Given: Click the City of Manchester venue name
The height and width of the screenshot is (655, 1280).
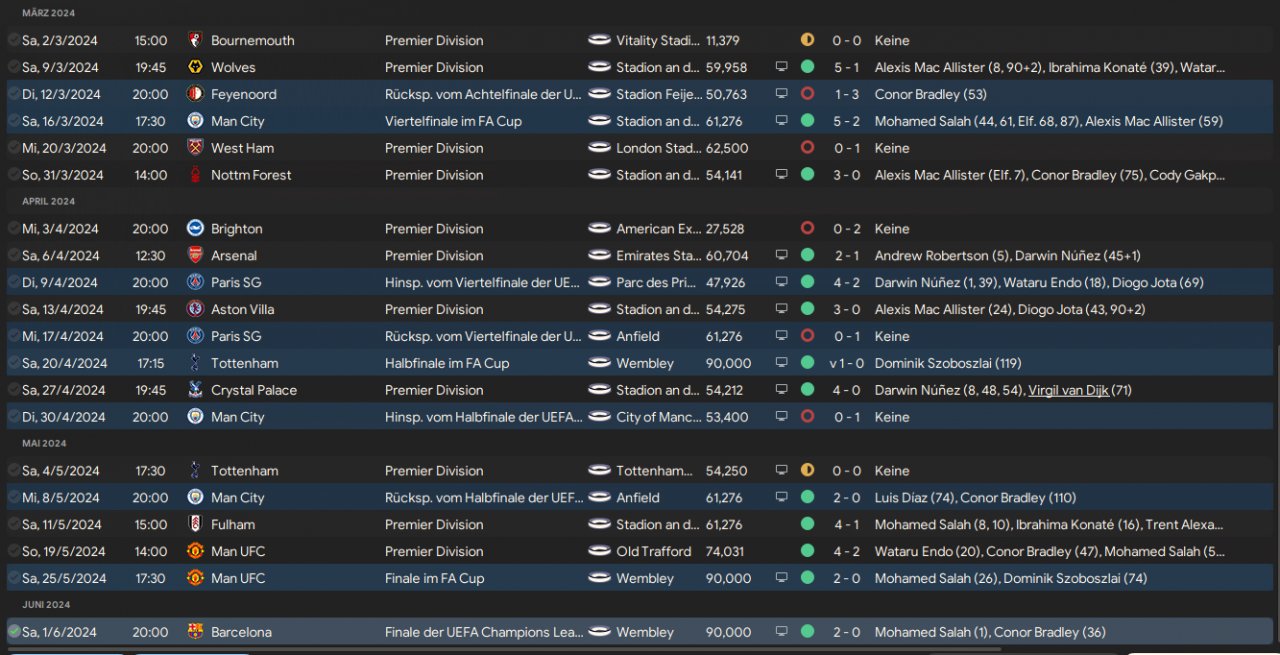Looking at the screenshot, I should pyautogui.click(x=659, y=417).
